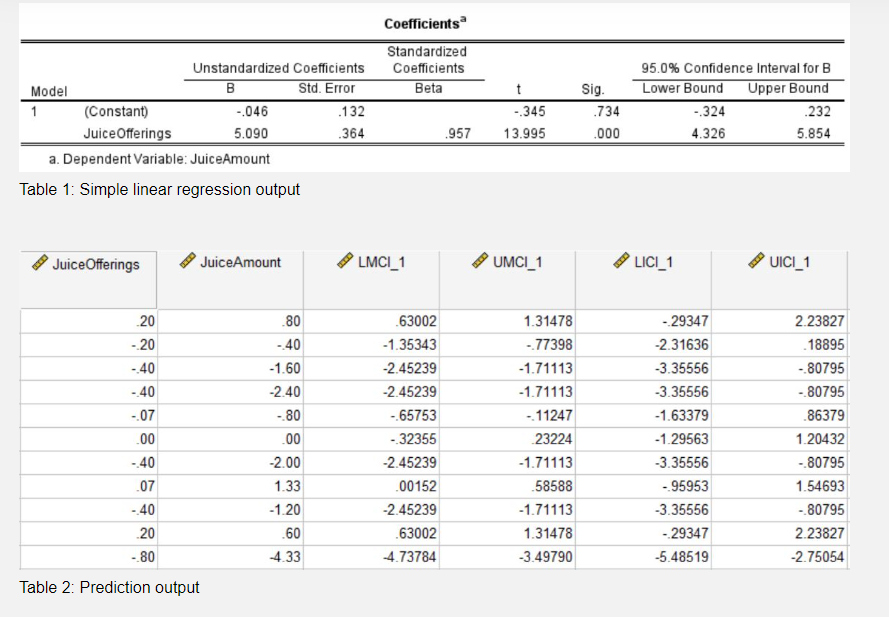This screenshot has height=617, width=889.
Task: Click the Std. Error column label
Action: coord(327,88)
